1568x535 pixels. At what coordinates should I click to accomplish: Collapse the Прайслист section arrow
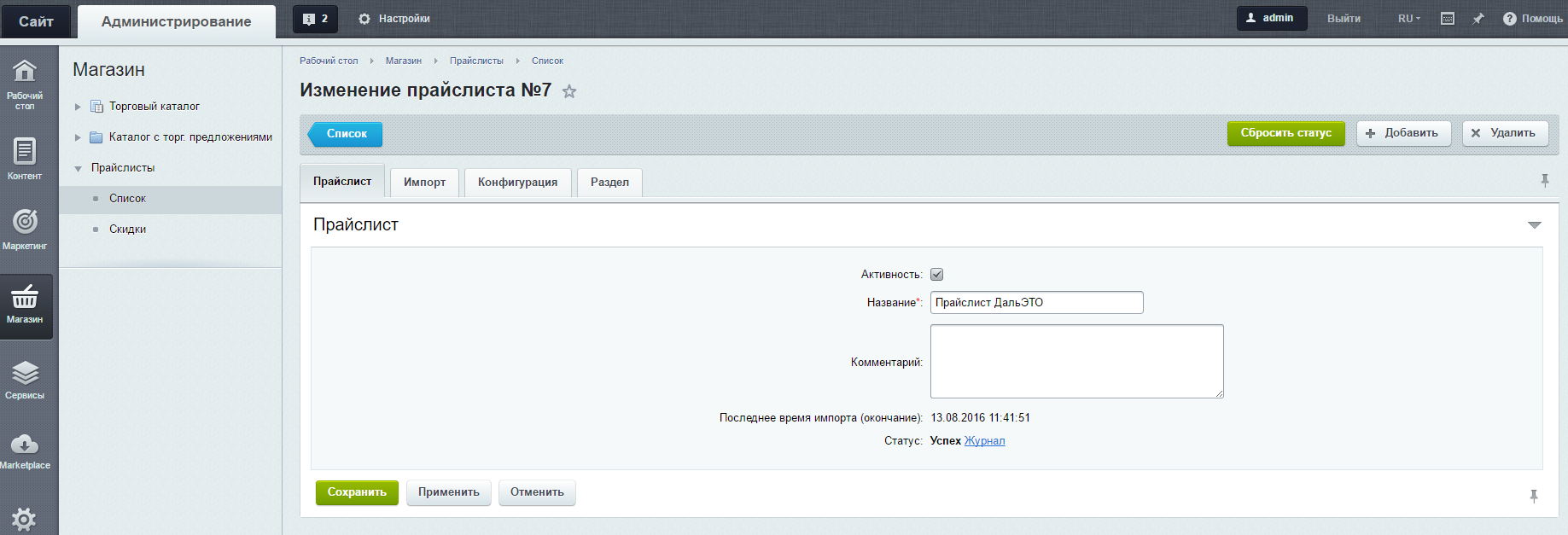click(1534, 225)
